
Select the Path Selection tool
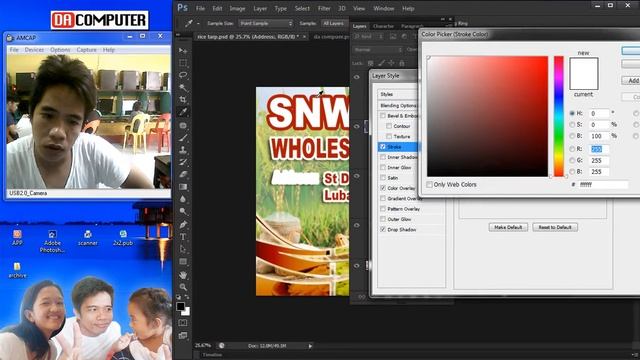point(183,249)
